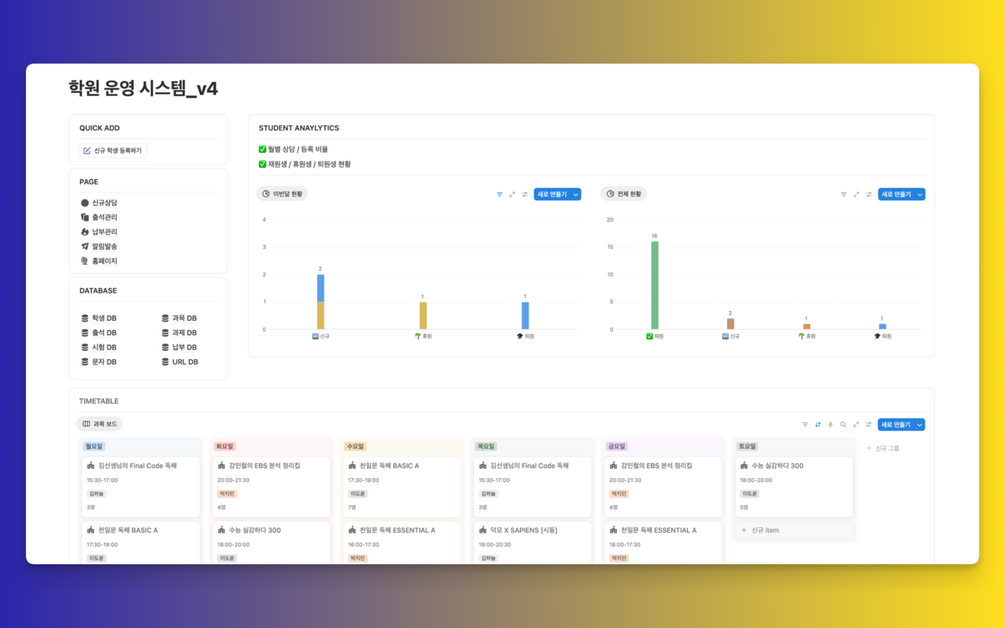Click the filter icon in 이번달 현황 chart toolbar
The image size is (1005, 628).
[x=499, y=194]
